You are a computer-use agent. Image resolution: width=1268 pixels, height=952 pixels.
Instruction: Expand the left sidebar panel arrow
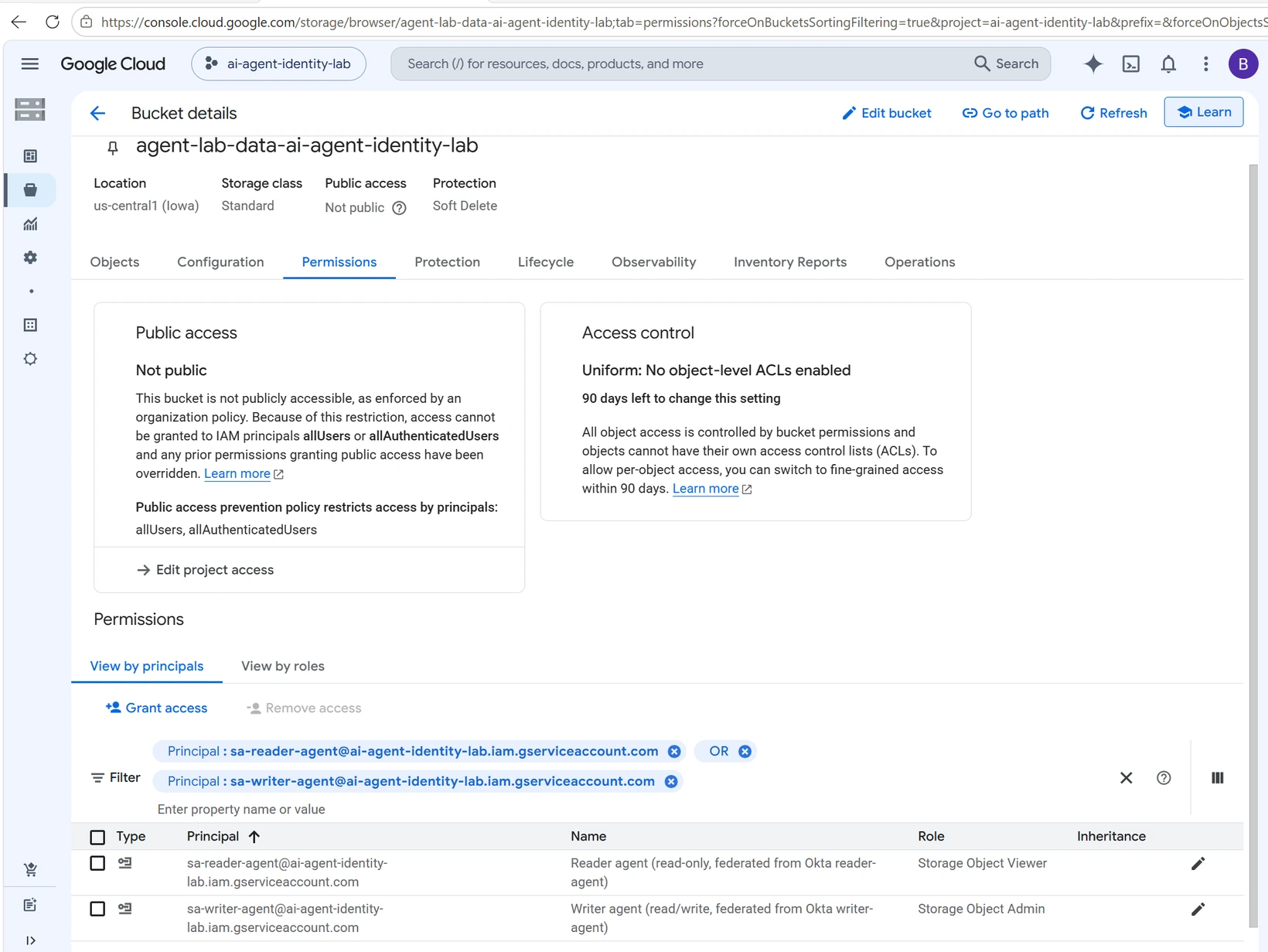coord(30,940)
